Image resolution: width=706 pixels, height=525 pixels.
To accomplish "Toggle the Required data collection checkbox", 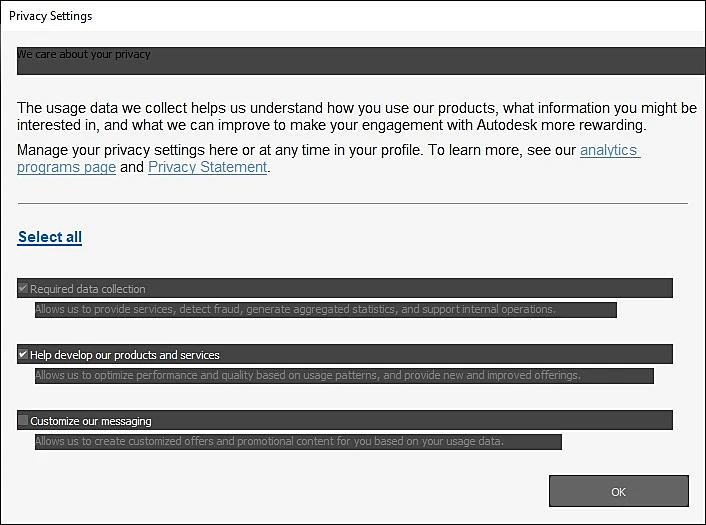I will [x=23, y=288].
